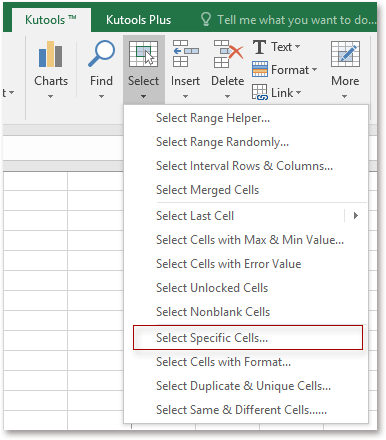Expand the More dropdown arrow
Image resolution: width=386 pixels, height=440 pixels.
tap(345, 96)
